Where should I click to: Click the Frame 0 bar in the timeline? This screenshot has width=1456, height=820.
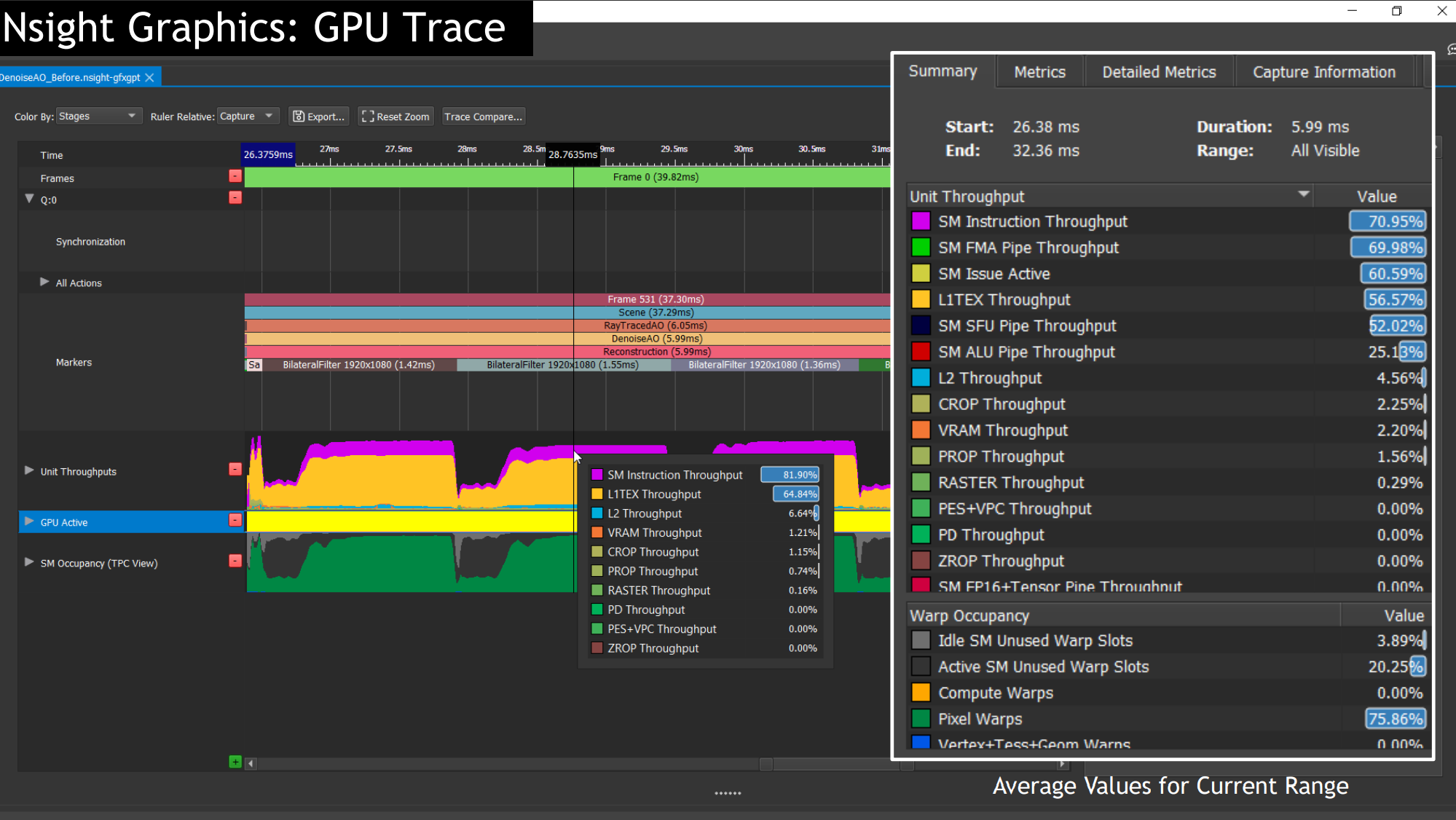656,176
